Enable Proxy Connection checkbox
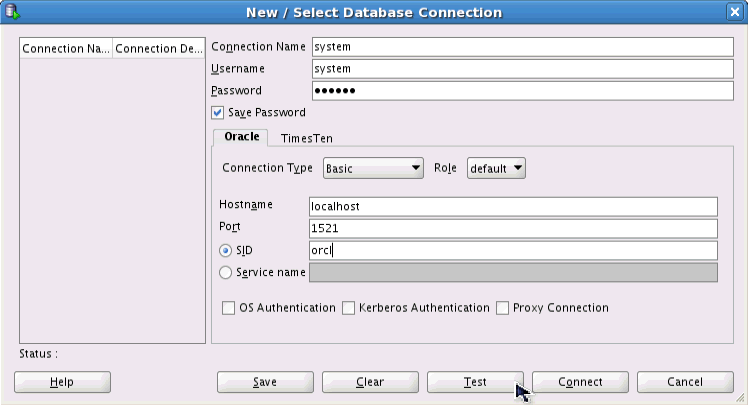The image size is (748, 405). click(502, 308)
